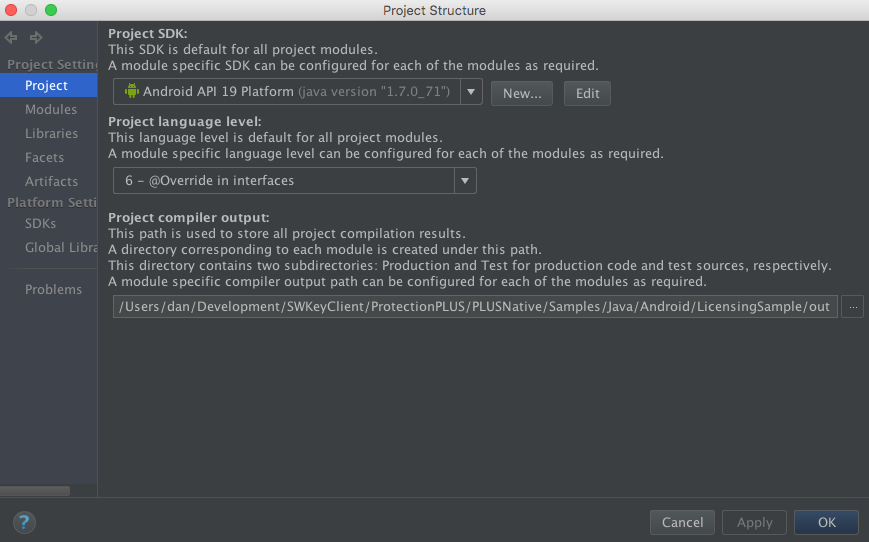This screenshot has height=542, width=869.
Task: Go to Artifacts in Project Settings
Action: pyautogui.click(x=52, y=181)
